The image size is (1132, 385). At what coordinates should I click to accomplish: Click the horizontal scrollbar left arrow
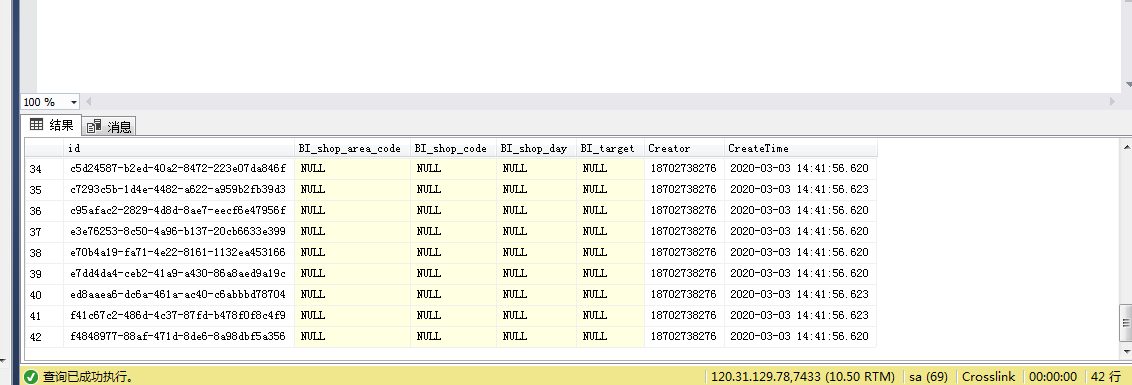(89, 102)
